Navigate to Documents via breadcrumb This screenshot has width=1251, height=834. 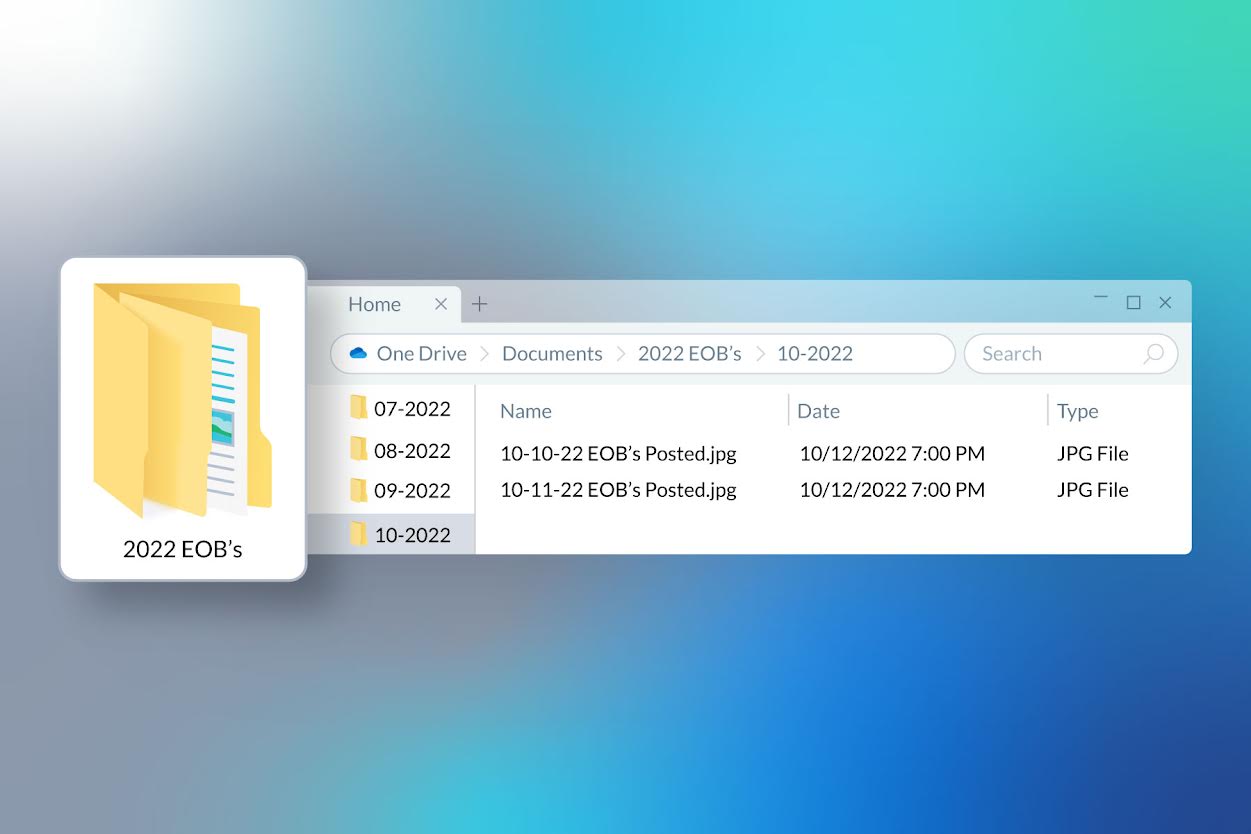[x=552, y=352]
